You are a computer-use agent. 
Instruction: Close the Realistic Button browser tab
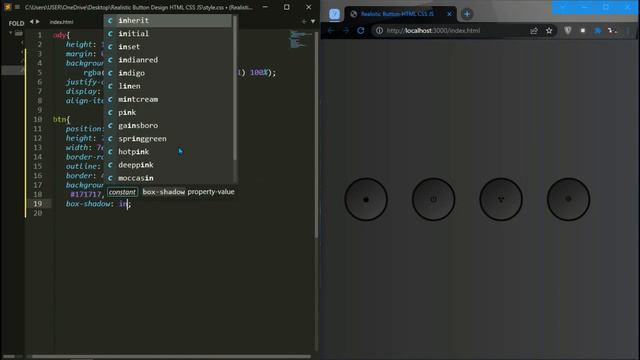click(449, 14)
